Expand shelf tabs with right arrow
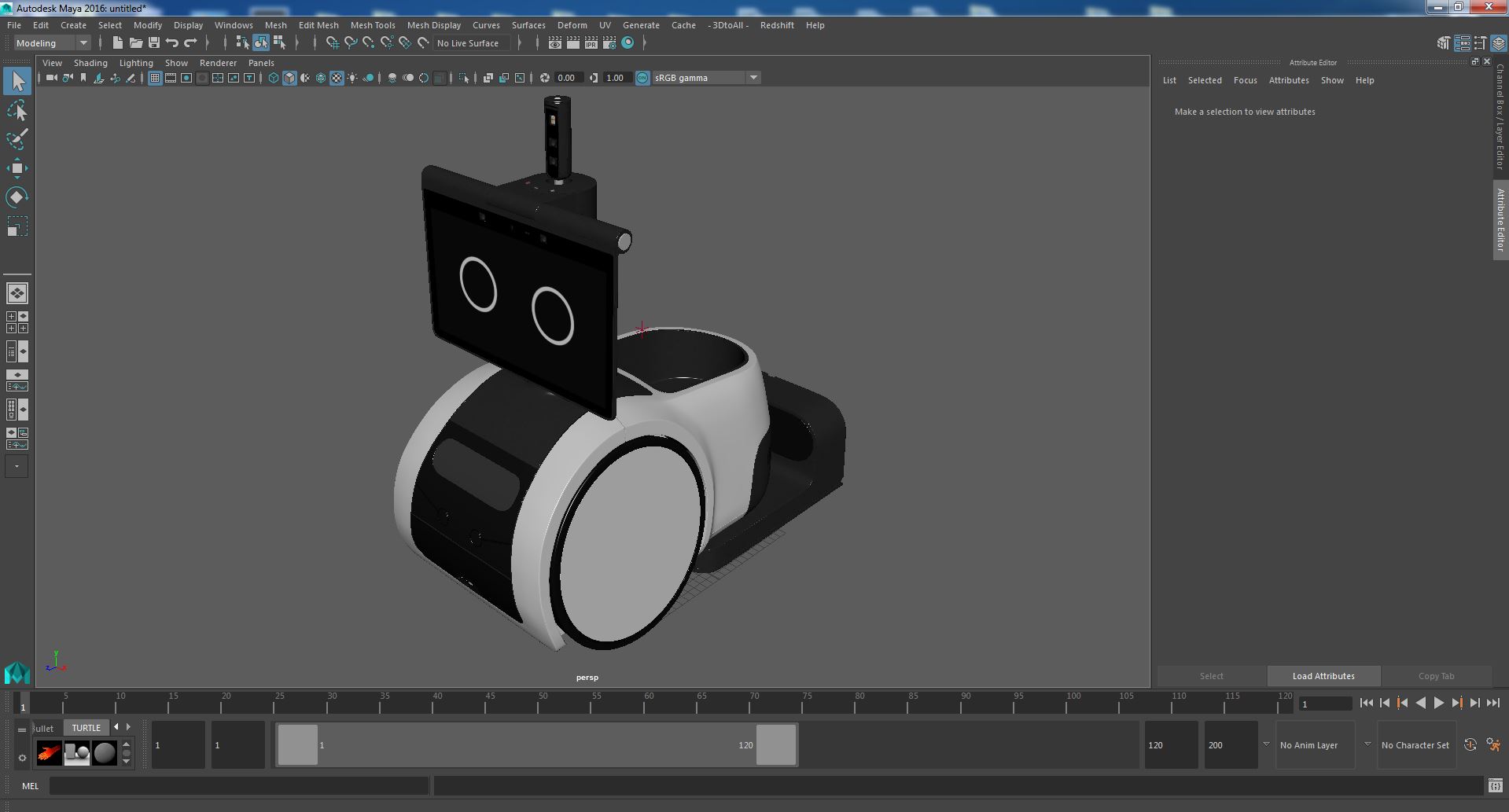 point(129,727)
